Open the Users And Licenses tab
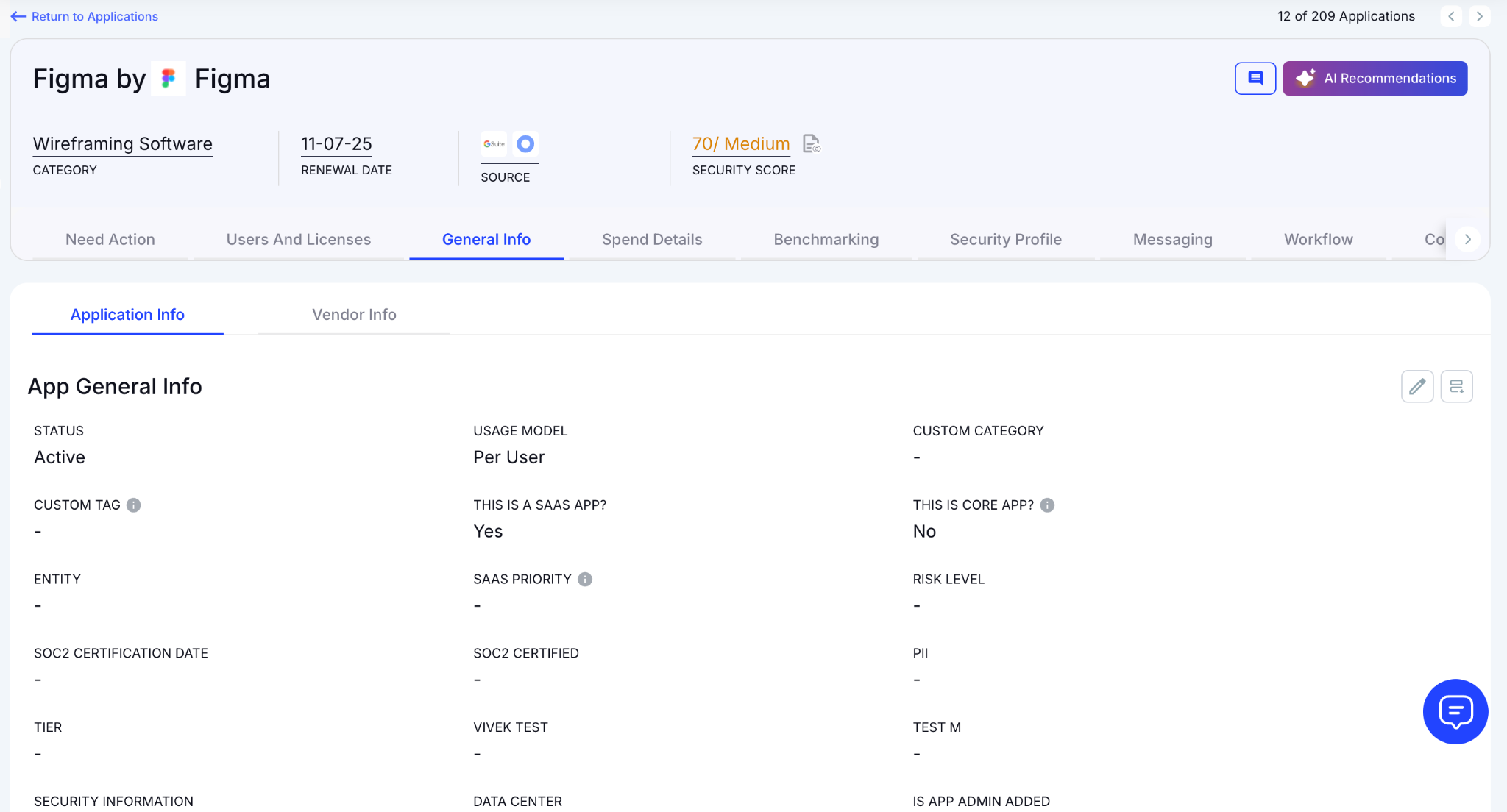1507x812 pixels. click(x=298, y=240)
